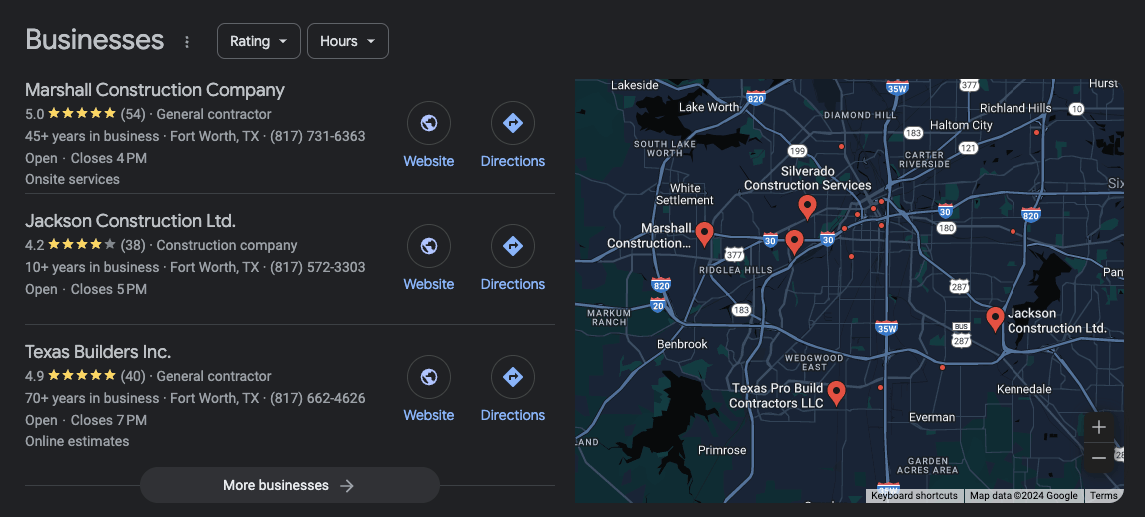Expand the Rating filter dropdown
This screenshot has height=517, width=1145.
click(259, 41)
